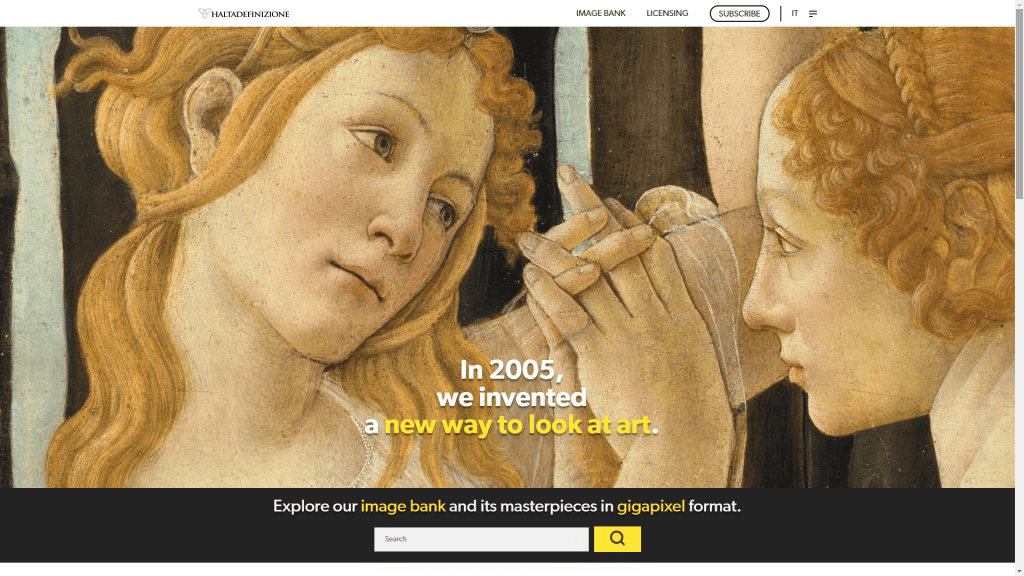Viewport: 1024px width, 576px height.
Task: Open the IMAGE BANK menu item
Action: (601, 13)
